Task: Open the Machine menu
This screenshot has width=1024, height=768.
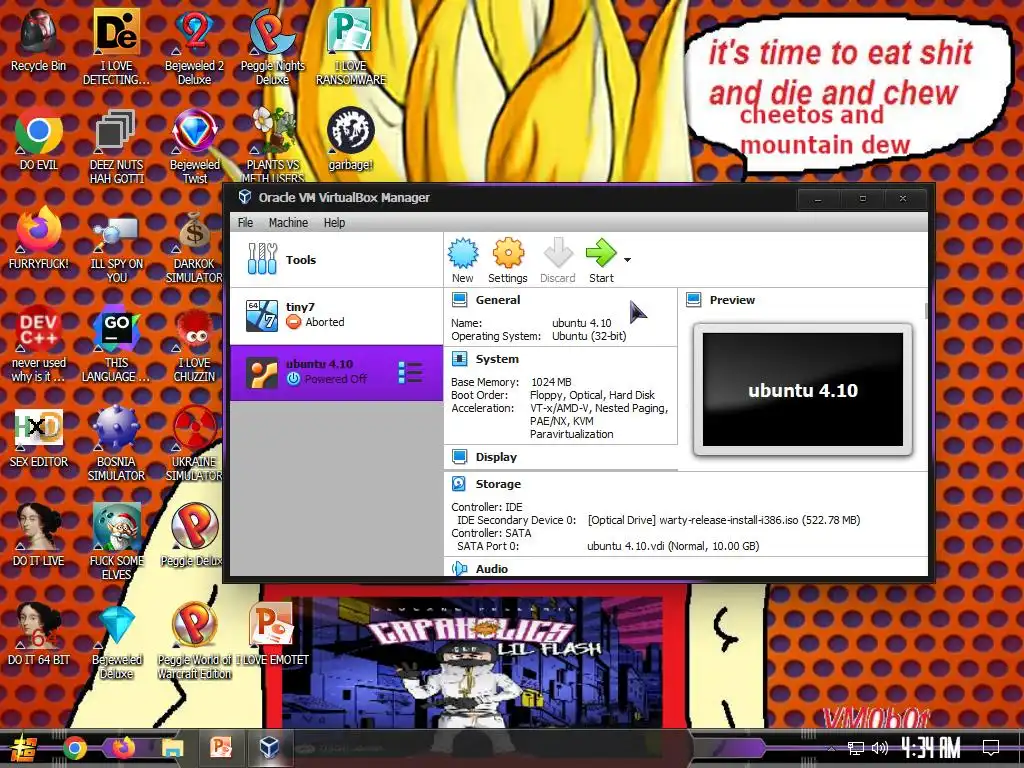Action: [288, 223]
